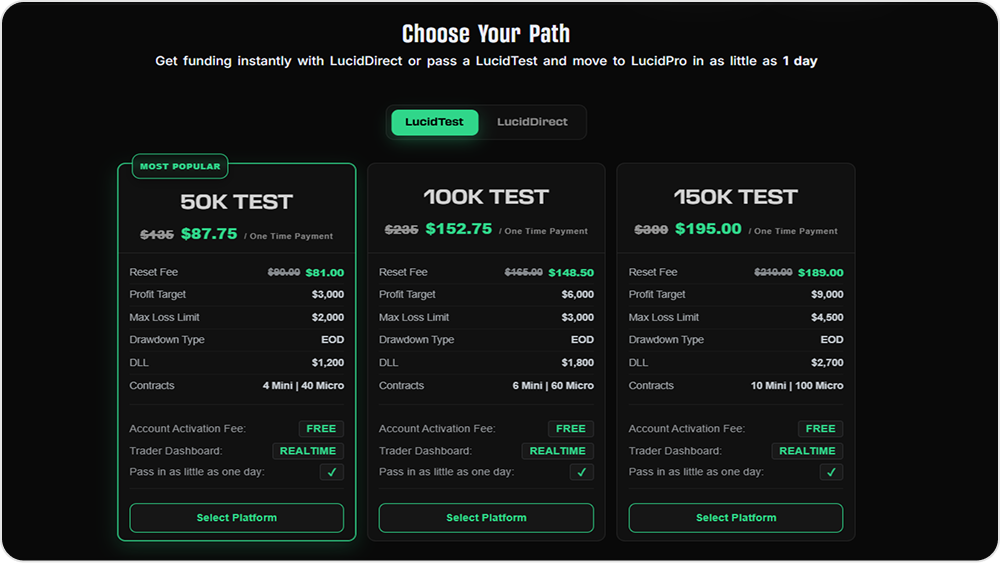Click the FREE activation badge on 100K card
Image resolution: width=1000 pixels, height=563 pixels.
pyautogui.click(x=571, y=428)
